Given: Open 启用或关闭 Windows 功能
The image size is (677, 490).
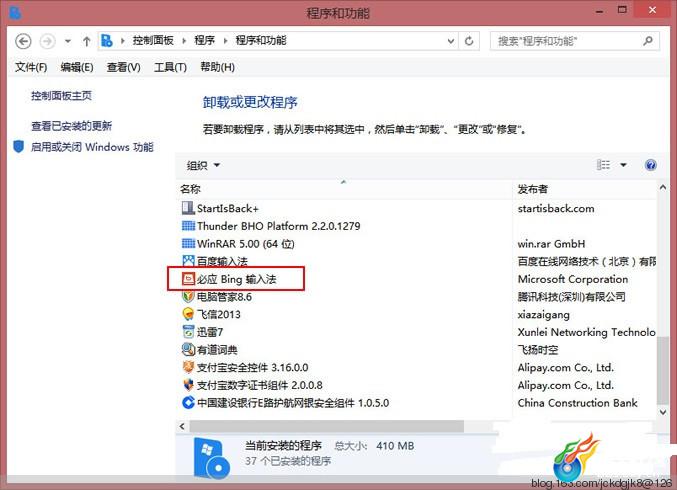Looking at the screenshot, I should point(92,147).
